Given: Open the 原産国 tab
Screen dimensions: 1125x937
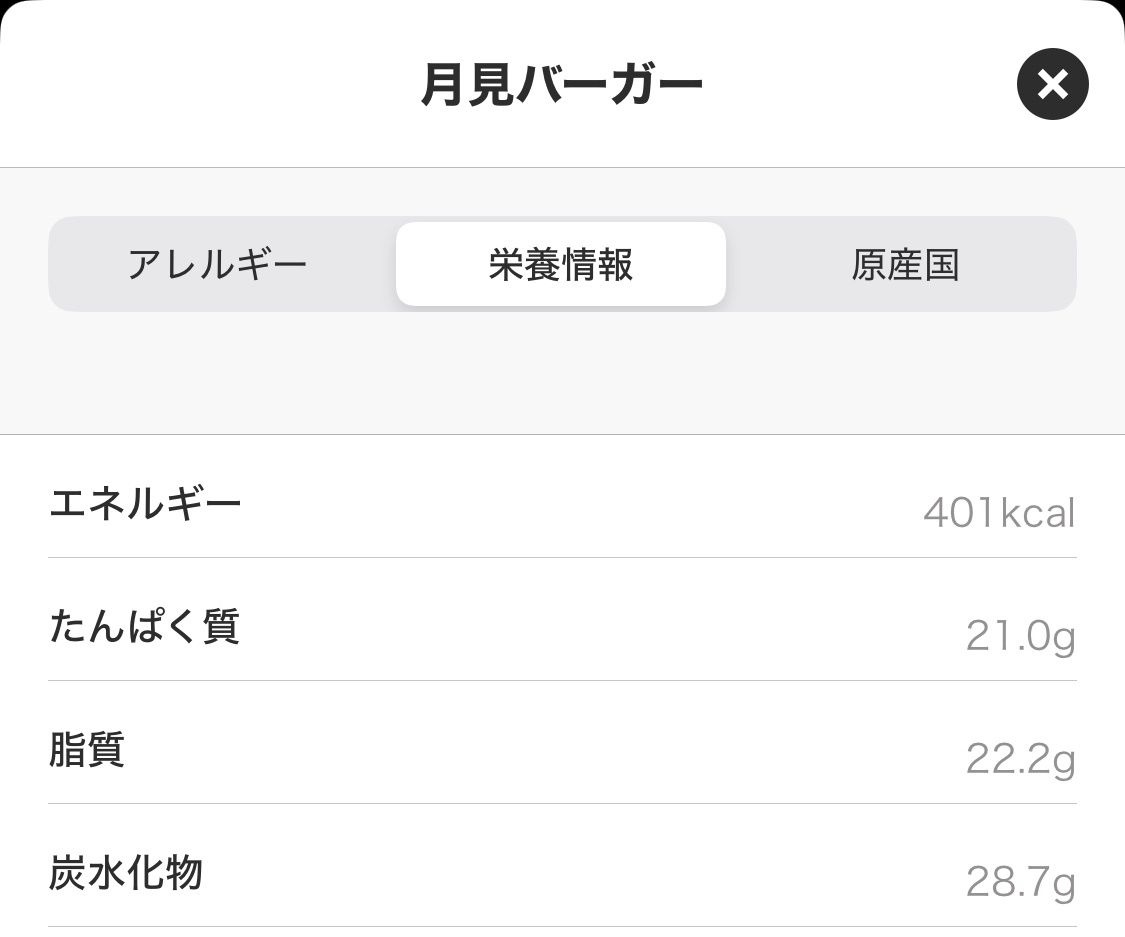Looking at the screenshot, I should [905, 265].
